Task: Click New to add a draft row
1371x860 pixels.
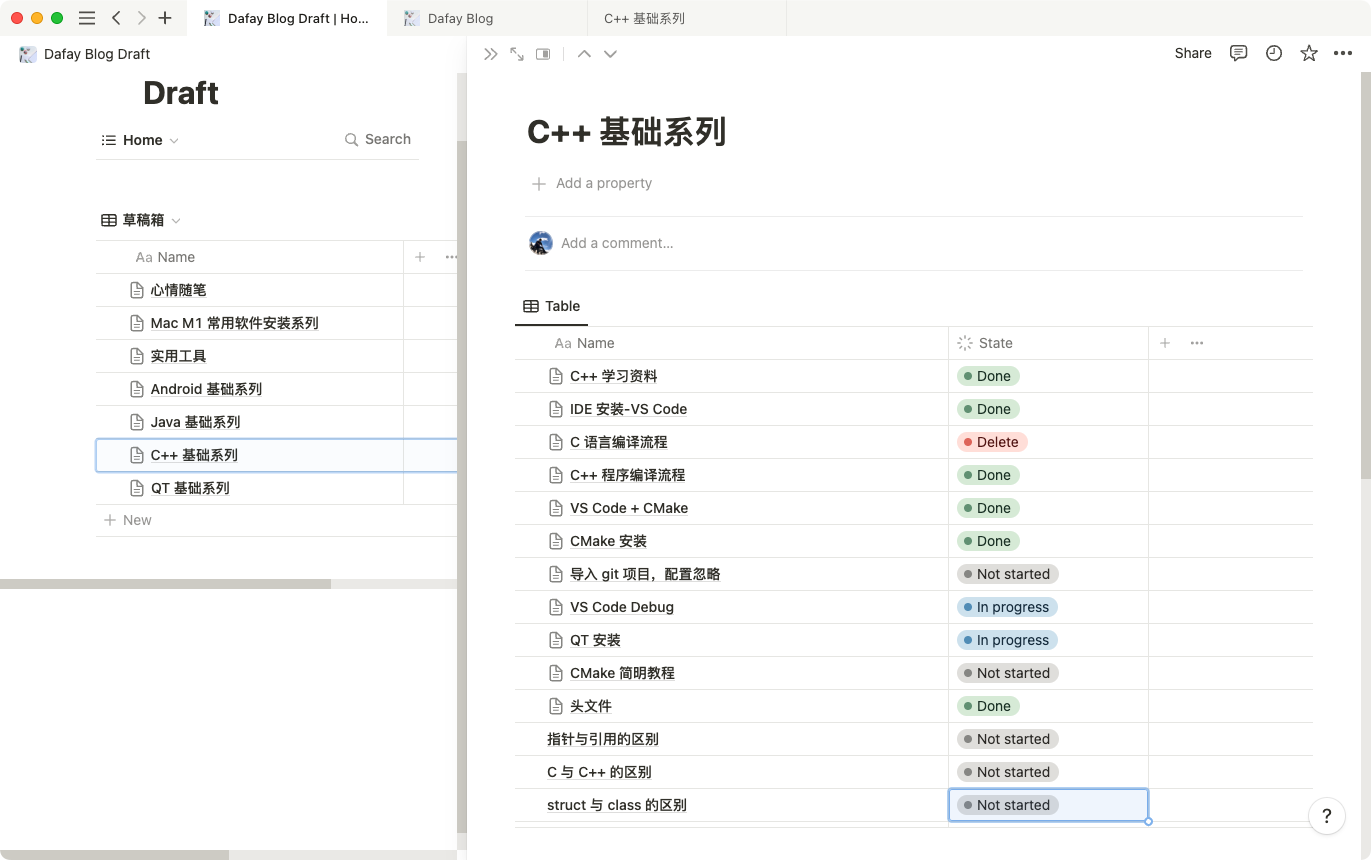Action: [x=128, y=520]
